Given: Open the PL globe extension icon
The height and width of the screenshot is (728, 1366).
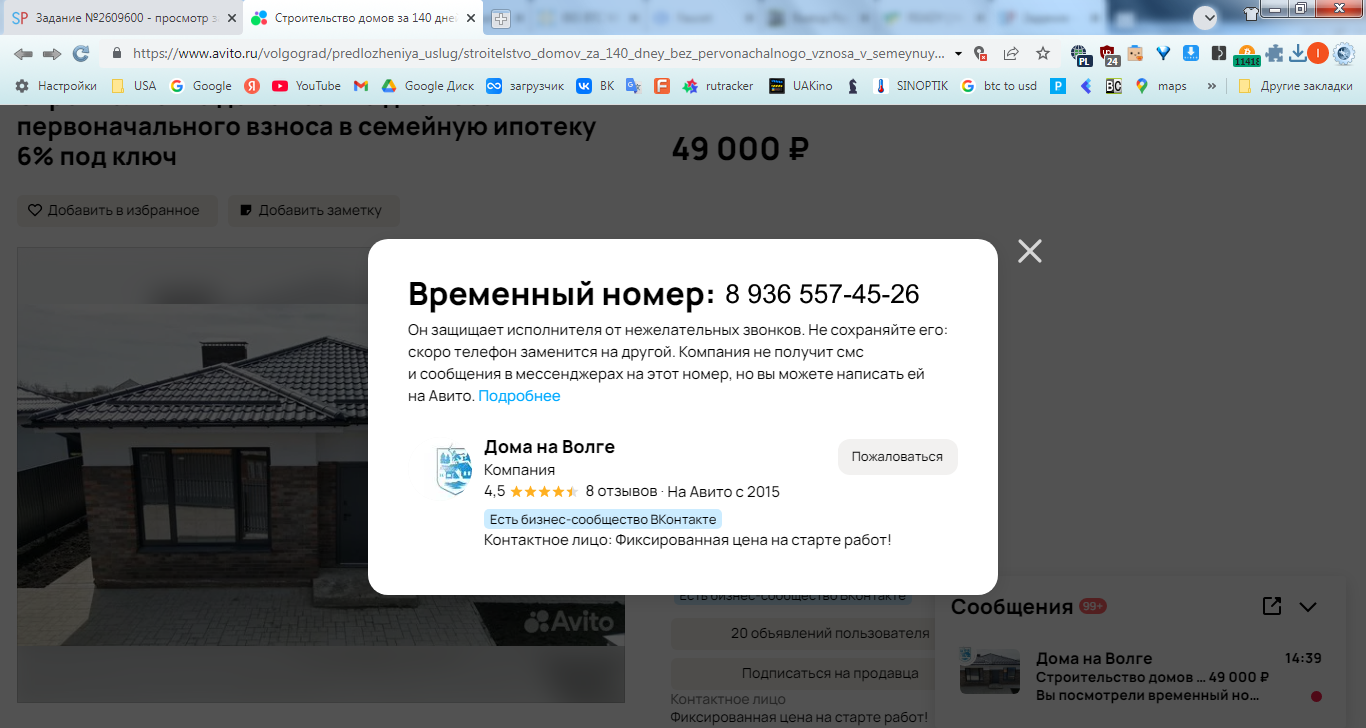Looking at the screenshot, I should click(x=1081, y=55).
